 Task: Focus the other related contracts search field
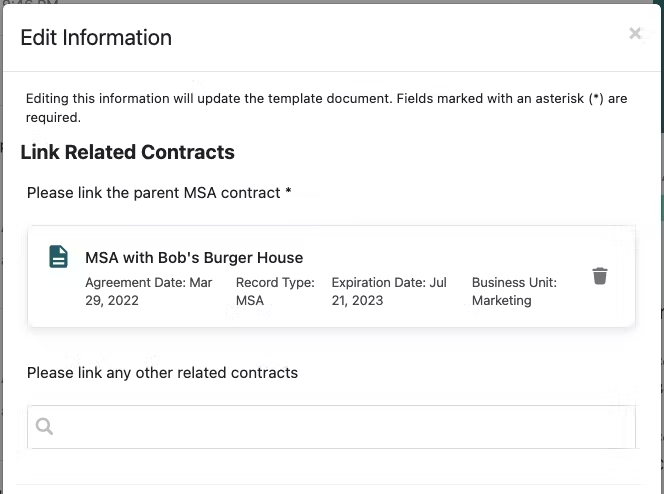332,427
